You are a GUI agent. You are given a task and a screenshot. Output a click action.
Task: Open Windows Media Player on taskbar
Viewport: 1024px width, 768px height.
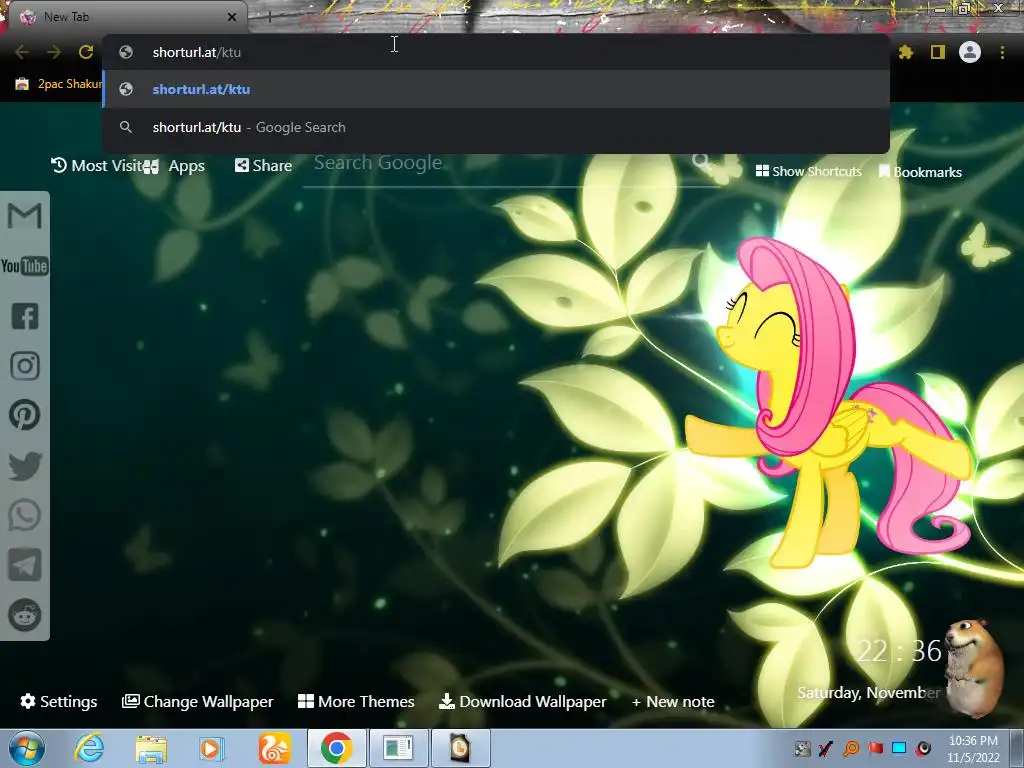[211, 749]
